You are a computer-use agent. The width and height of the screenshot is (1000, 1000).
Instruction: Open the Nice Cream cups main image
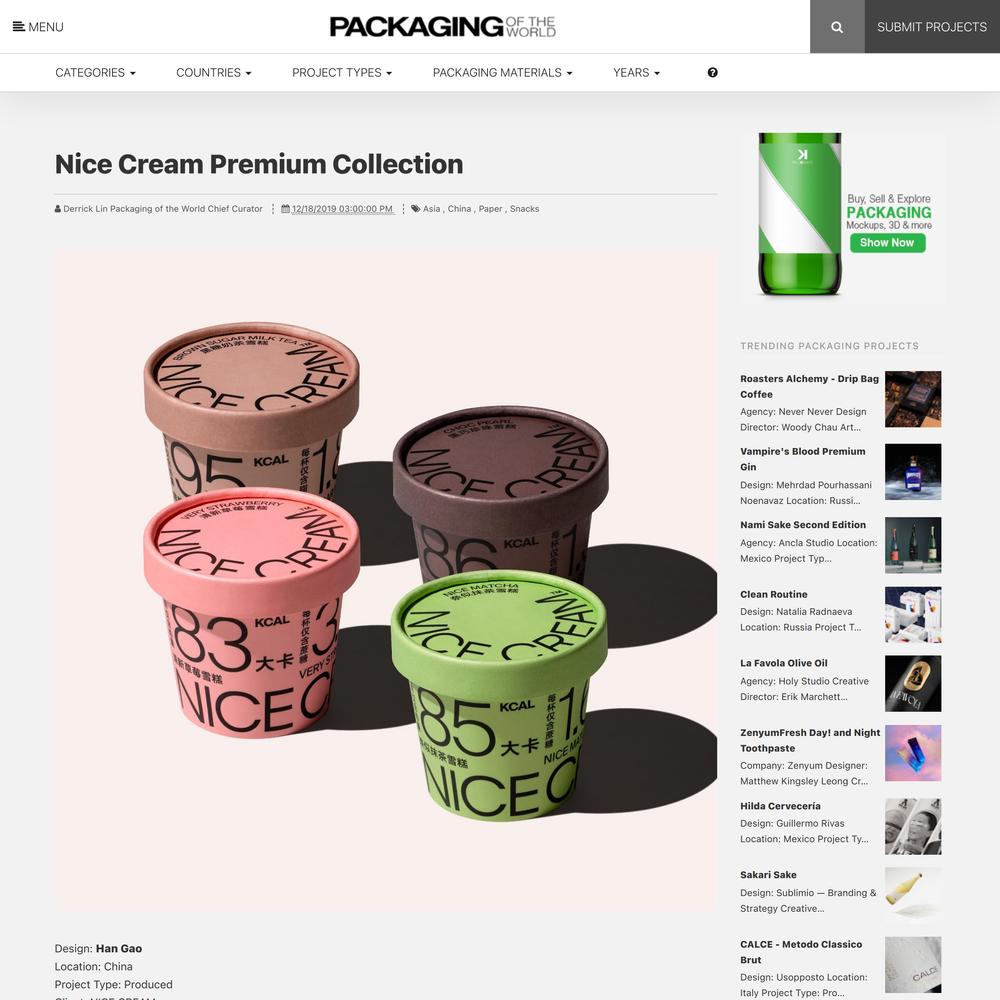tap(386, 580)
